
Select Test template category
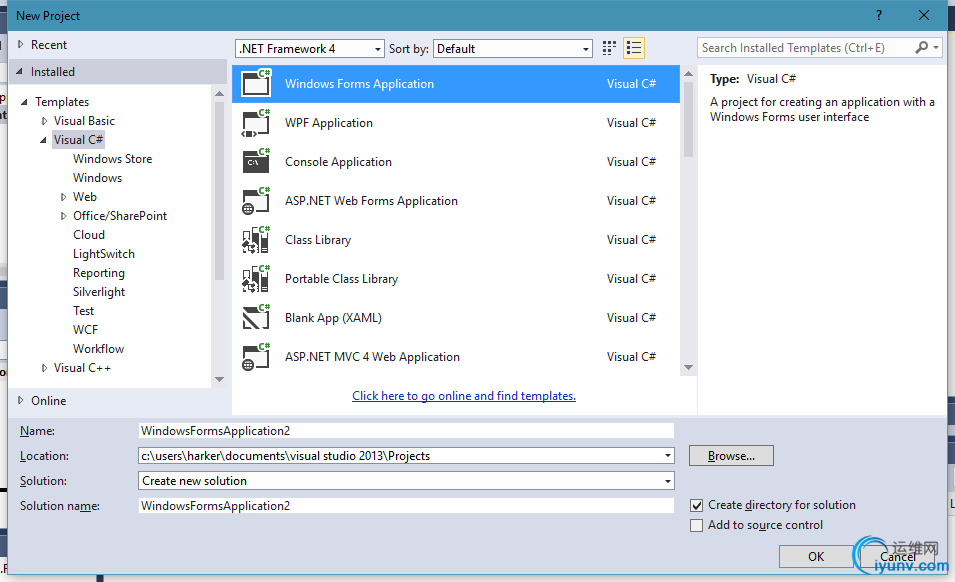click(83, 311)
